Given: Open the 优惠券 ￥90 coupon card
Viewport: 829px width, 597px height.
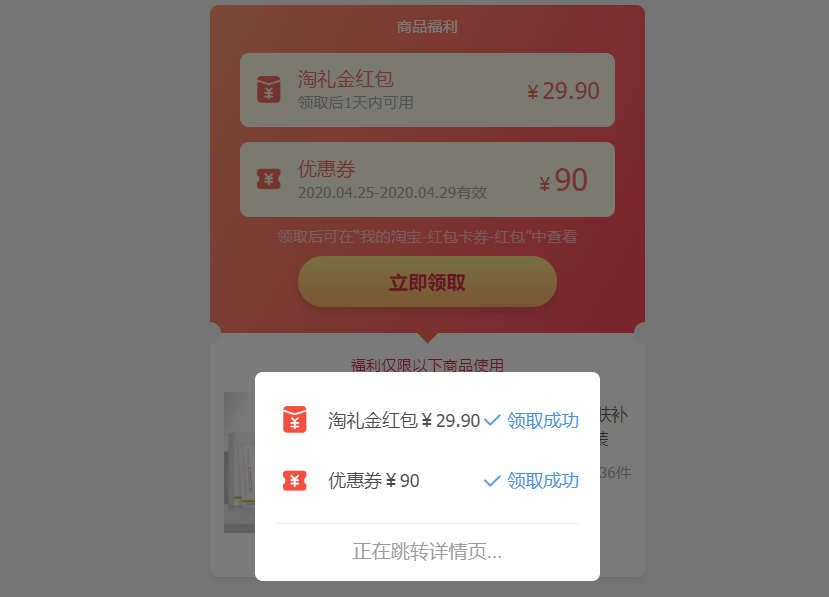Looking at the screenshot, I should pyautogui.click(x=427, y=179).
